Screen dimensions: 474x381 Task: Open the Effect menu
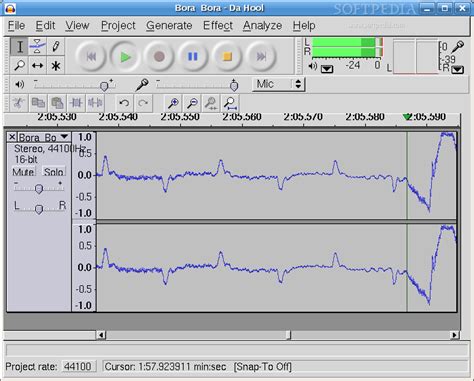pyautogui.click(x=218, y=26)
